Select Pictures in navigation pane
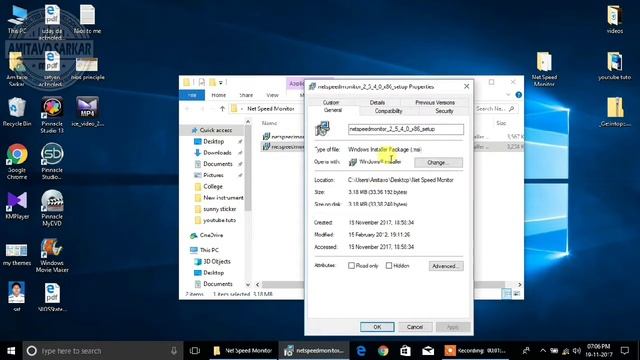 click(213, 175)
